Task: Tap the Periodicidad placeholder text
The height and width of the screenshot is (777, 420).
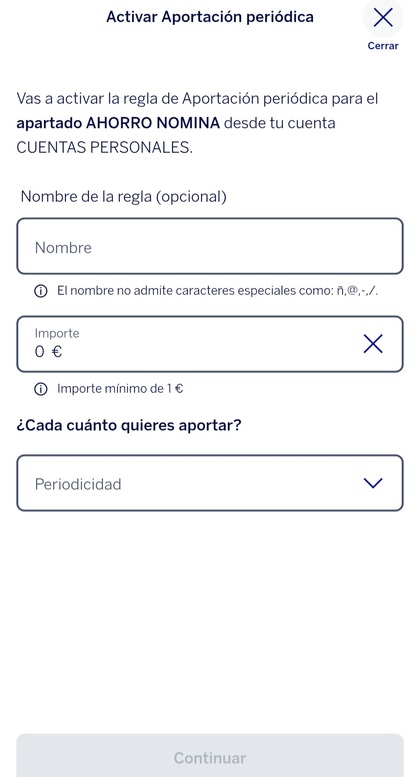Action: click(78, 484)
